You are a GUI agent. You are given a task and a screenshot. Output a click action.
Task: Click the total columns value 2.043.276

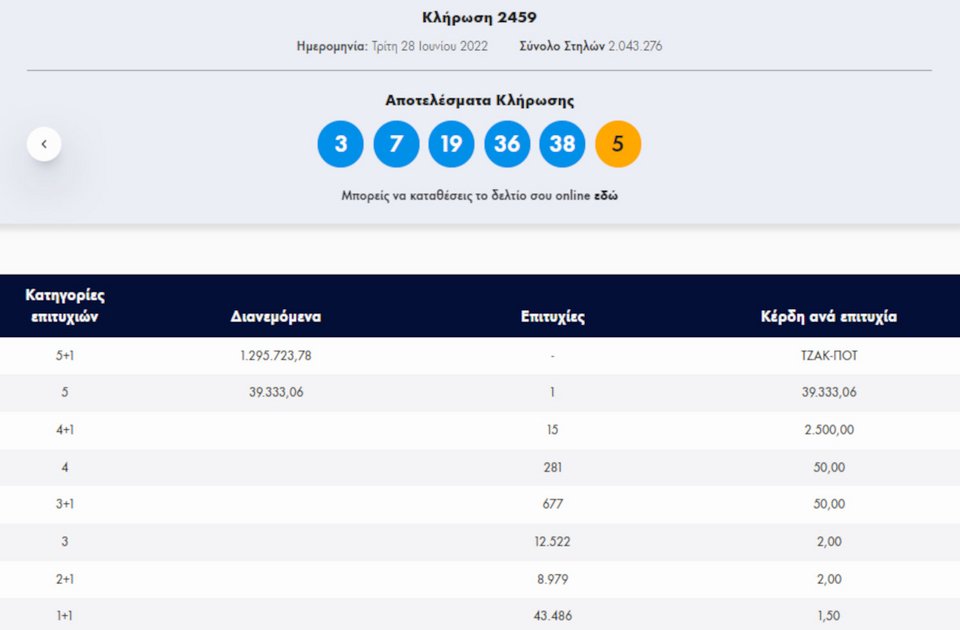pyautogui.click(x=635, y=46)
